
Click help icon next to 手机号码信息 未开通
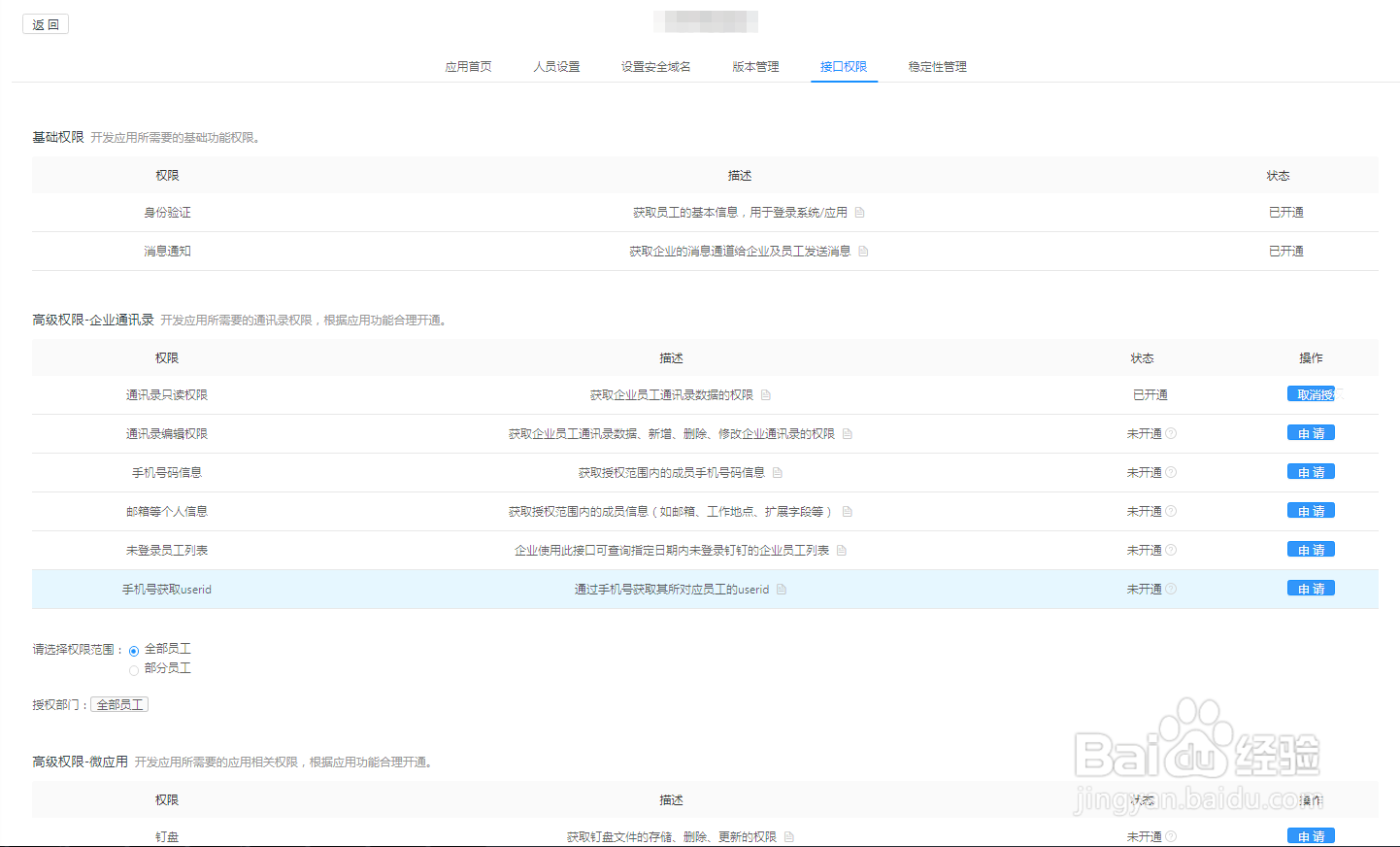pos(1171,472)
